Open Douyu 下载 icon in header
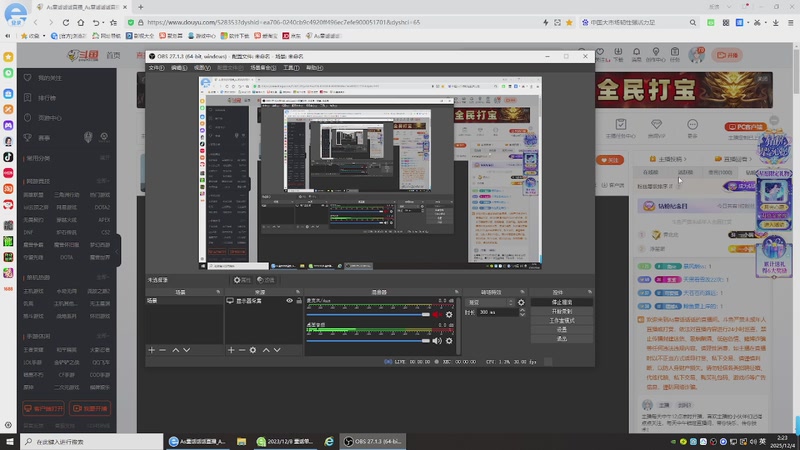This screenshot has width=800, height=450. click(618, 54)
